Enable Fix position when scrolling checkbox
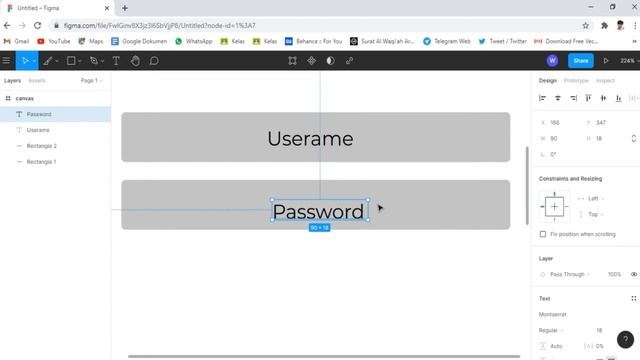640x360 pixels. point(543,234)
